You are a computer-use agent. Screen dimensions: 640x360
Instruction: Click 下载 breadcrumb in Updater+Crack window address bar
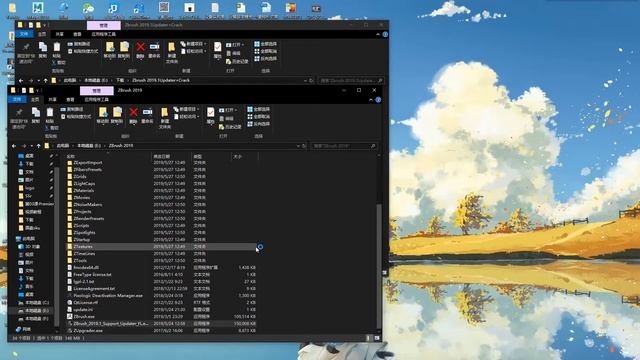tap(120, 80)
